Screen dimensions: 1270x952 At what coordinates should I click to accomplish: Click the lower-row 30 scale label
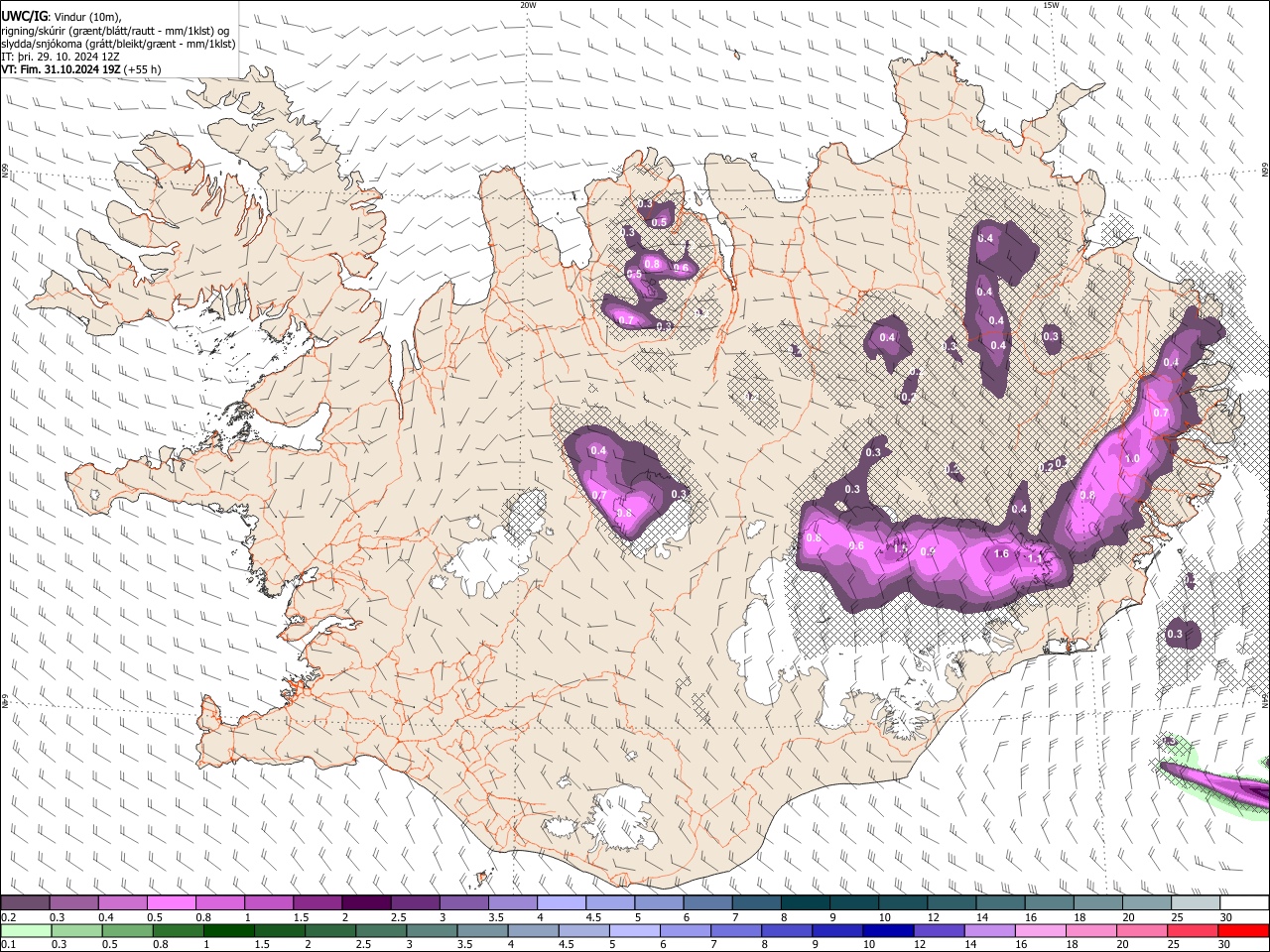click(x=1224, y=945)
